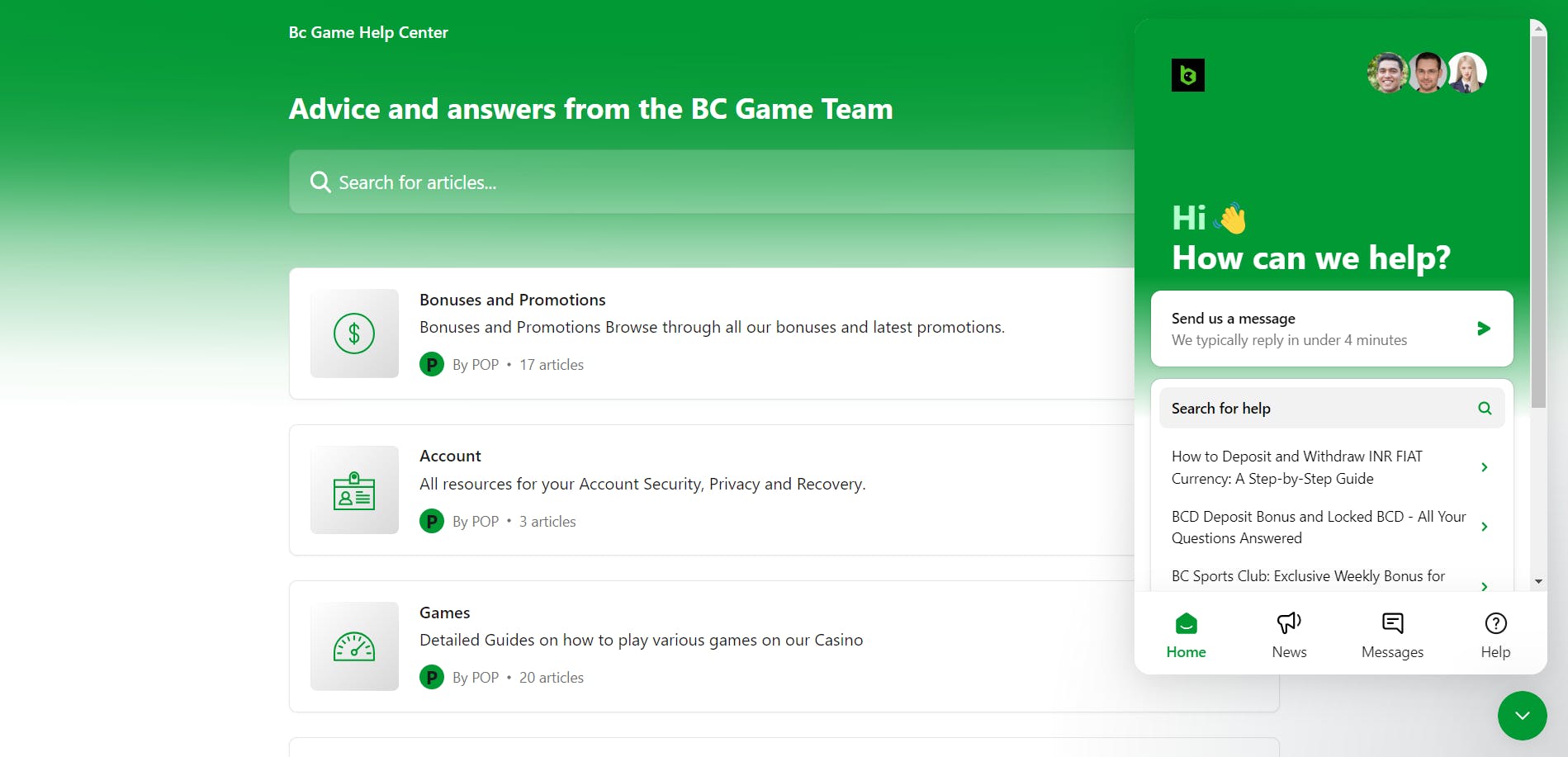Open BCD Deposit Bonus and Locked BCD article
The height and width of the screenshot is (757, 1568).
(1332, 527)
